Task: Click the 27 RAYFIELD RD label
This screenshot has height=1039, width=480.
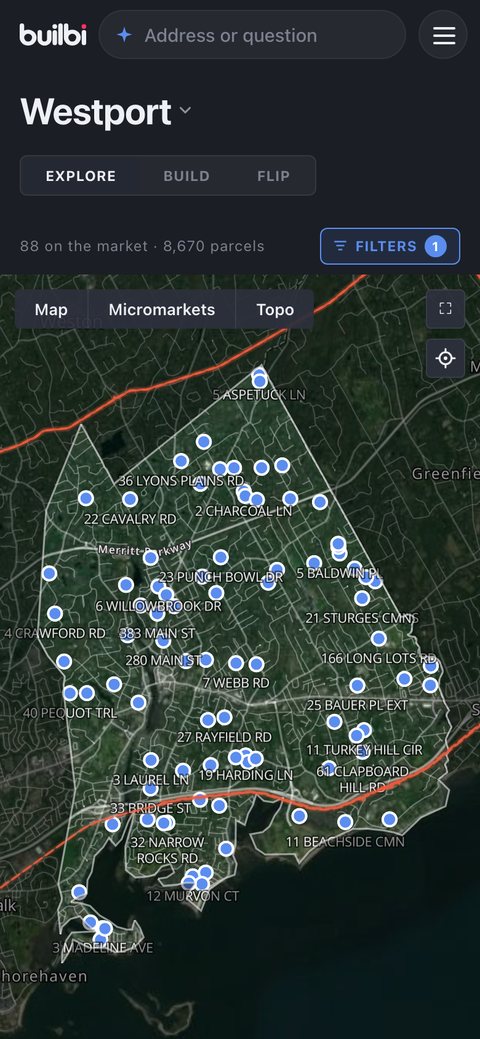Action: [224, 737]
